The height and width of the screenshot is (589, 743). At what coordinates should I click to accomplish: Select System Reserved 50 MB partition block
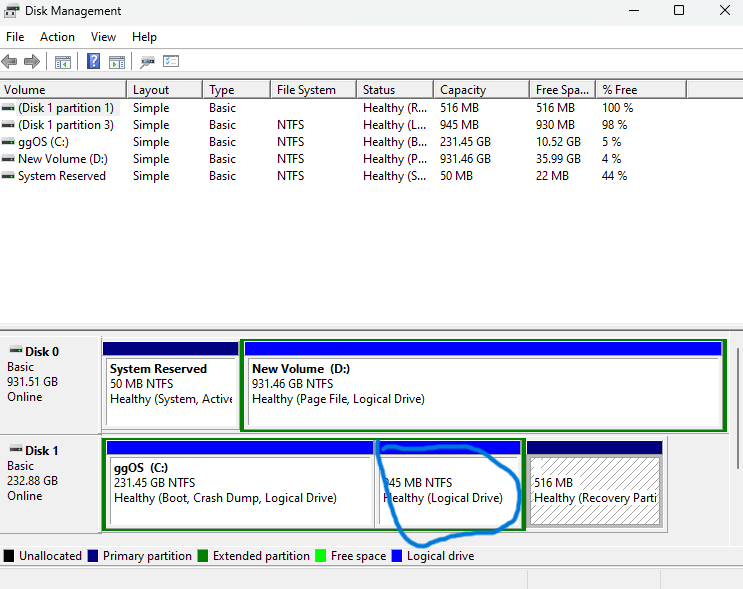click(171, 385)
